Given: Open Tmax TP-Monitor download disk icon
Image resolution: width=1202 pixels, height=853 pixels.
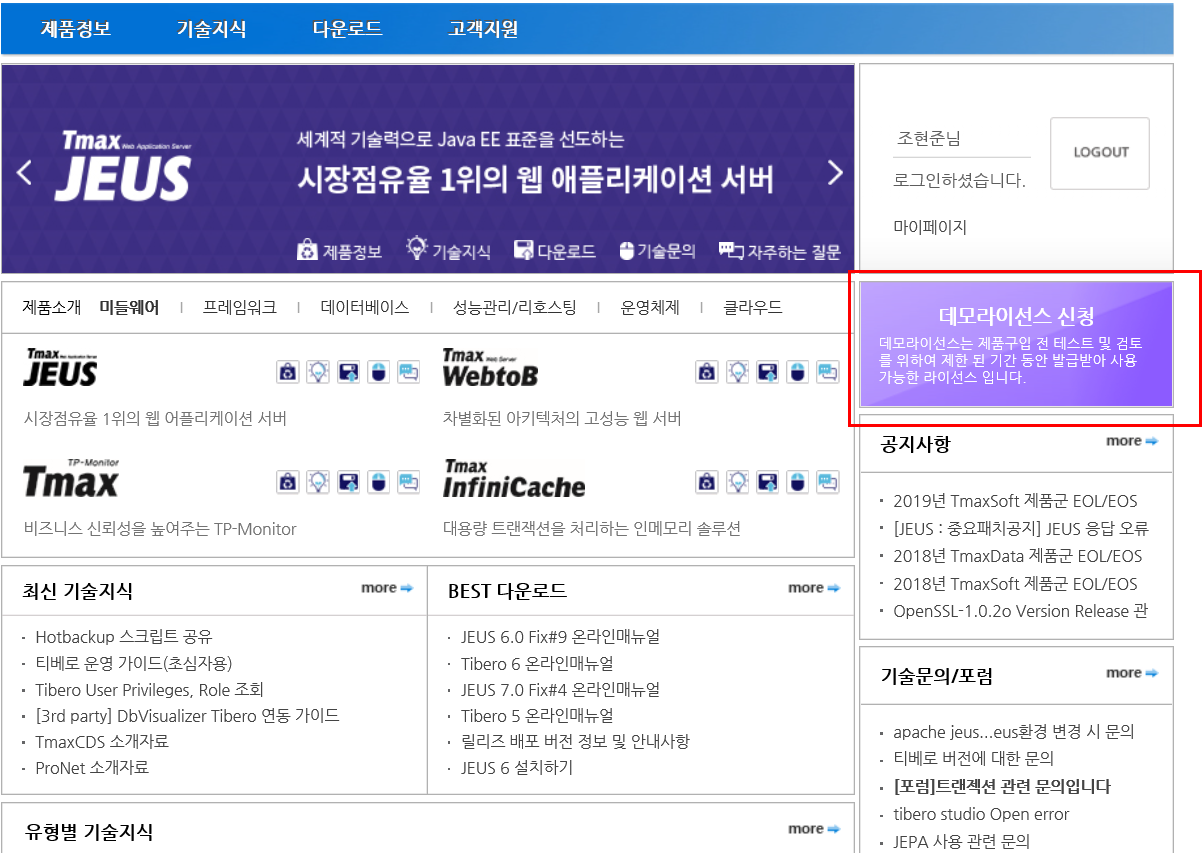Looking at the screenshot, I should 348,482.
